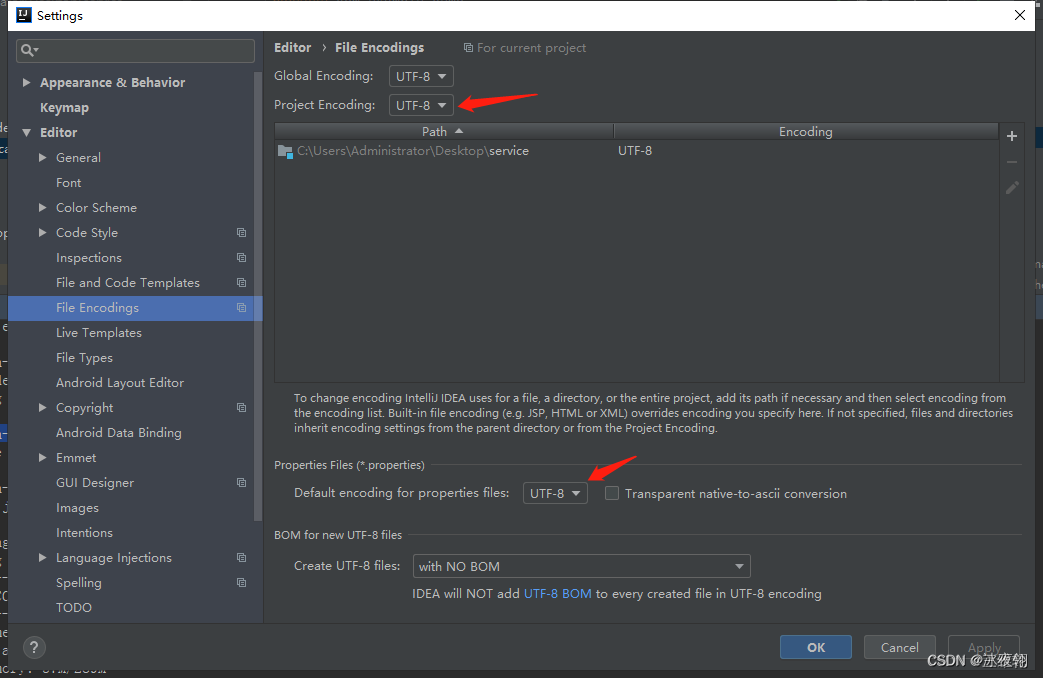Open the Create UTF-8 files dropdown
This screenshot has width=1043, height=678.
pyautogui.click(x=581, y=566)
